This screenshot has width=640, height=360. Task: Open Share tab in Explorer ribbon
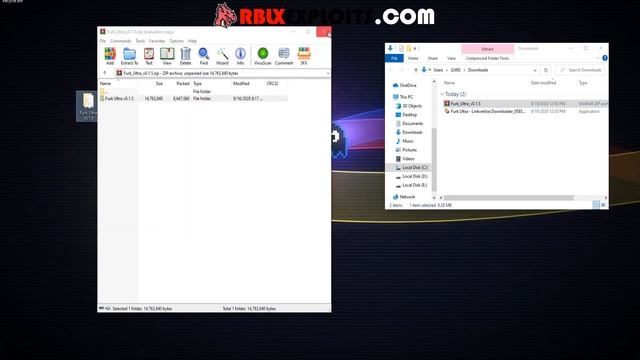(x=433, y=58)
